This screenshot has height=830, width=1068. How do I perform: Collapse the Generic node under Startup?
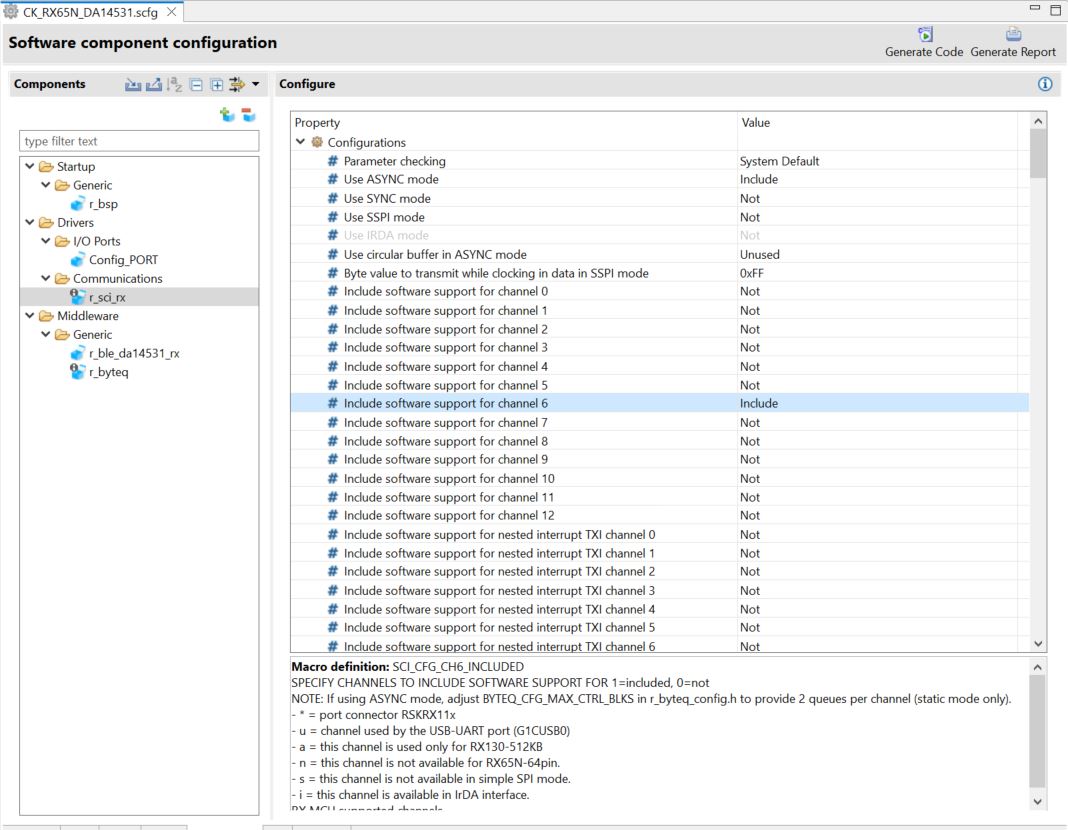point(46,185)
